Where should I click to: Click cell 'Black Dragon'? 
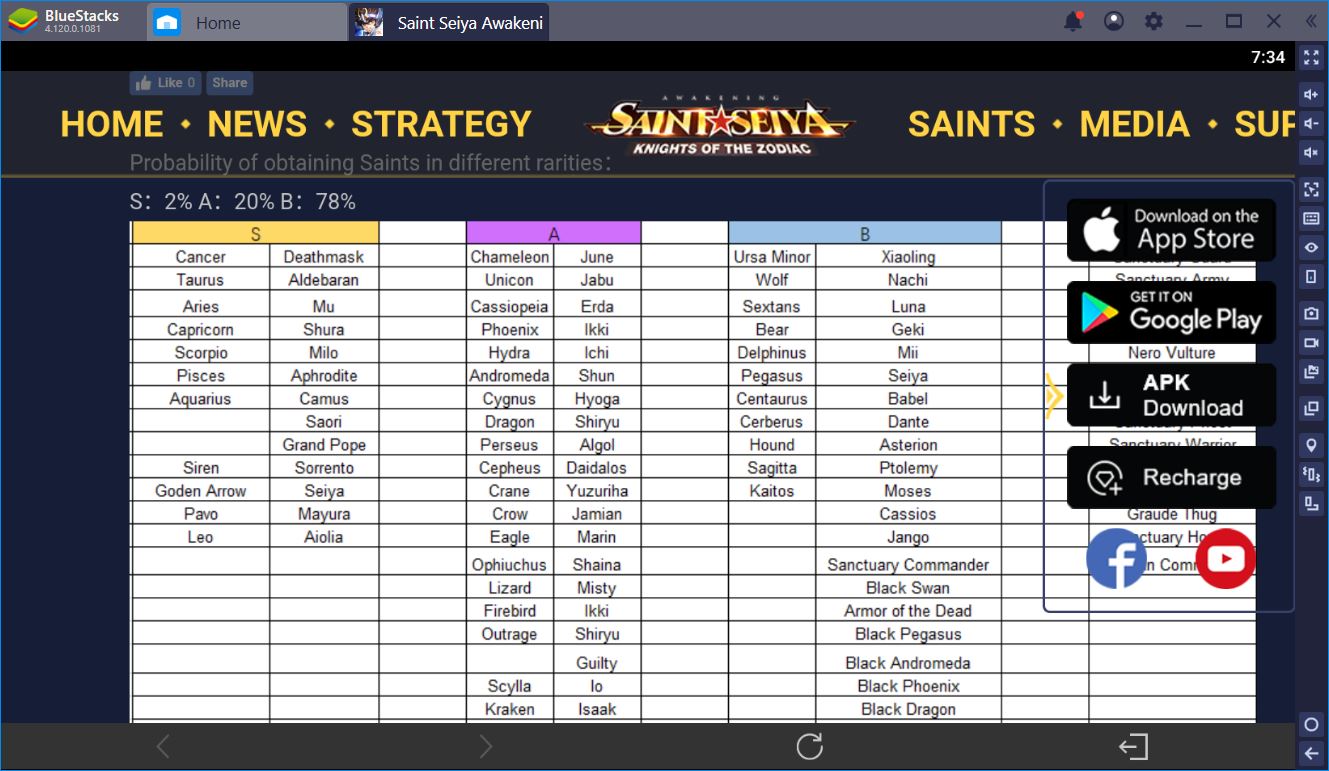coord(908,709)
